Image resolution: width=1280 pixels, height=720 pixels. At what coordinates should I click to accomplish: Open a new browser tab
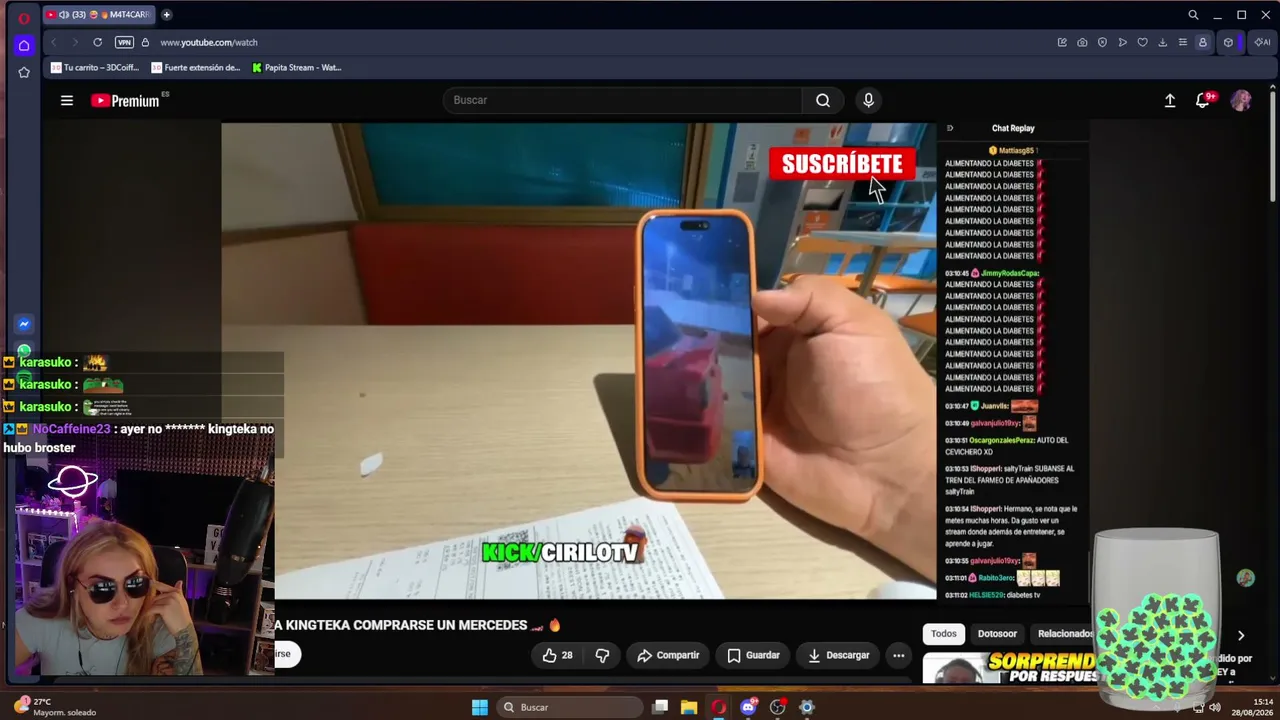[166, 15]
